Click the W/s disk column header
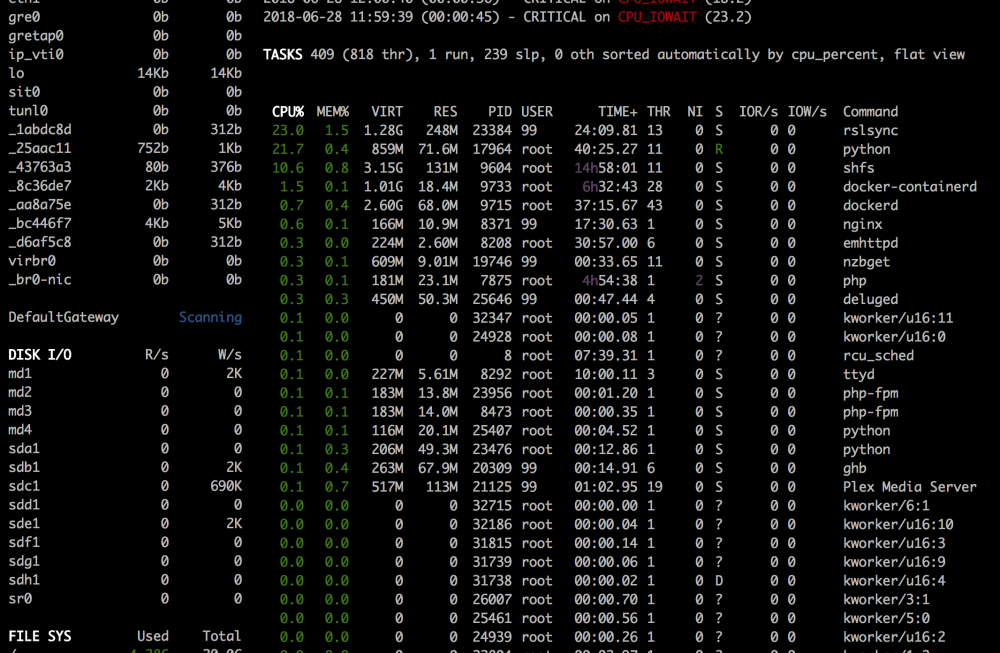 coord(230,355)
